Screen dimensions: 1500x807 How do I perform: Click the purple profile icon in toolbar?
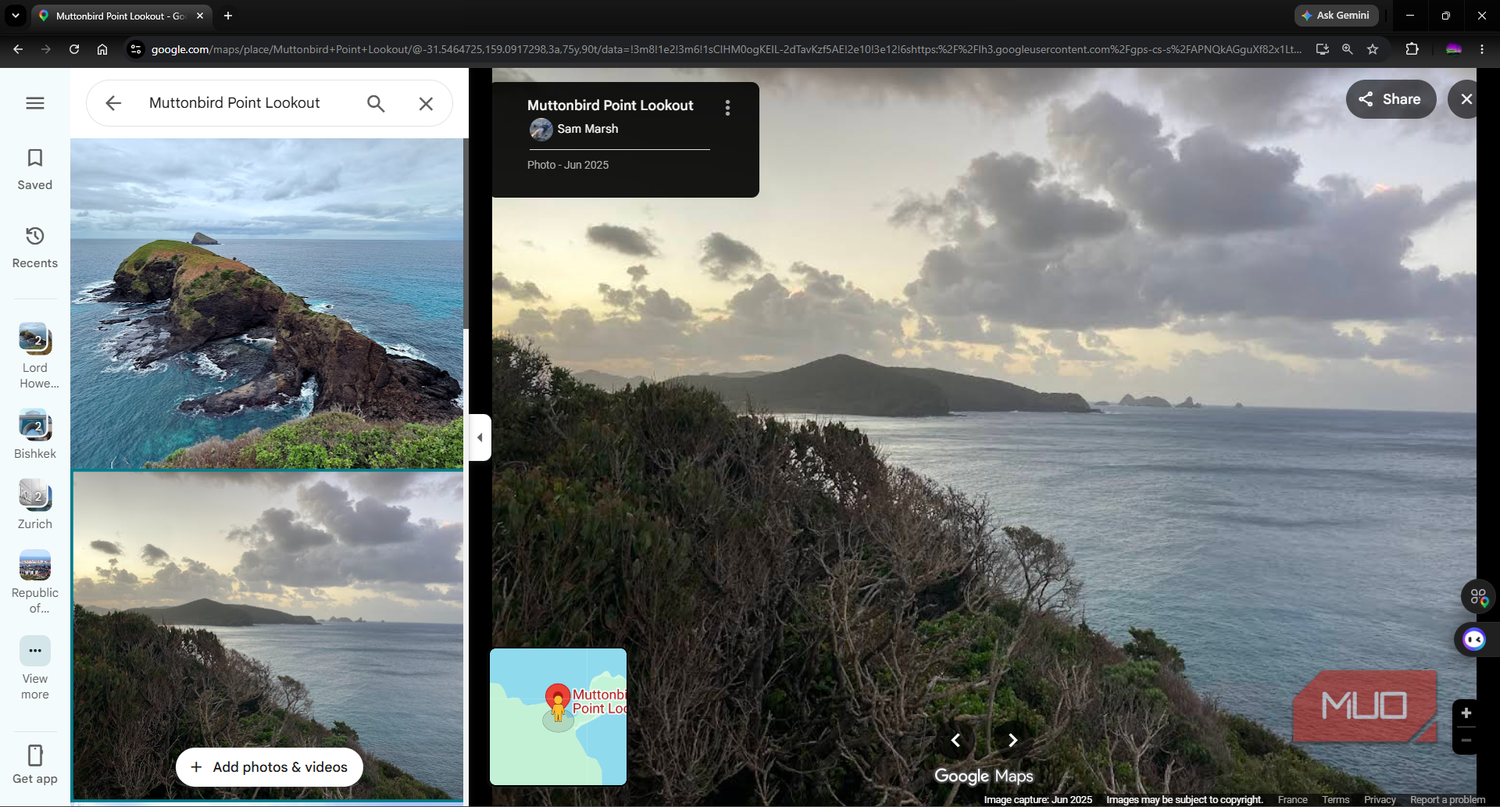pyautogui.click(x=1454, y=49)
